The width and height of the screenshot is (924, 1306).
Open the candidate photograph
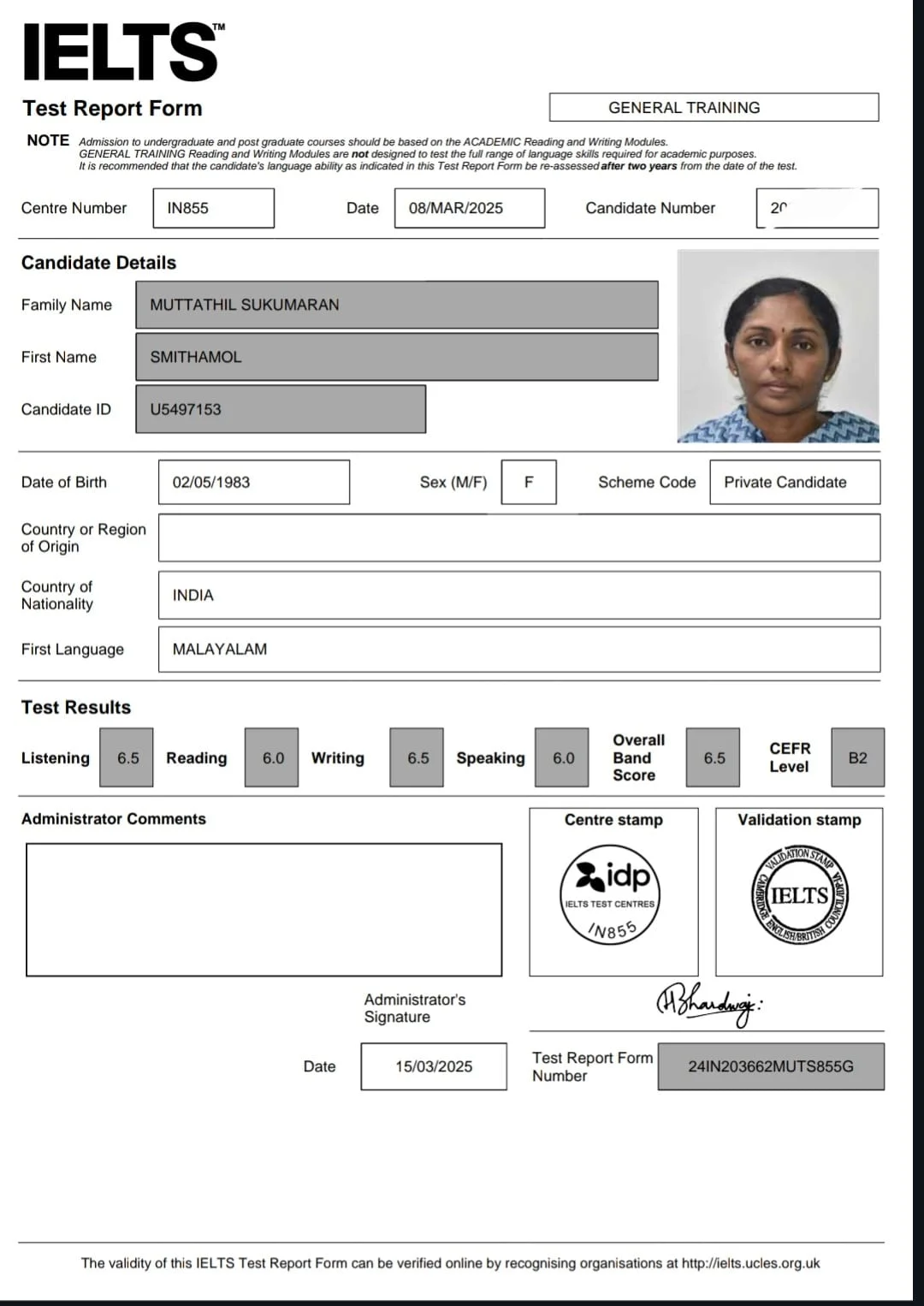(x=778, y=346)
